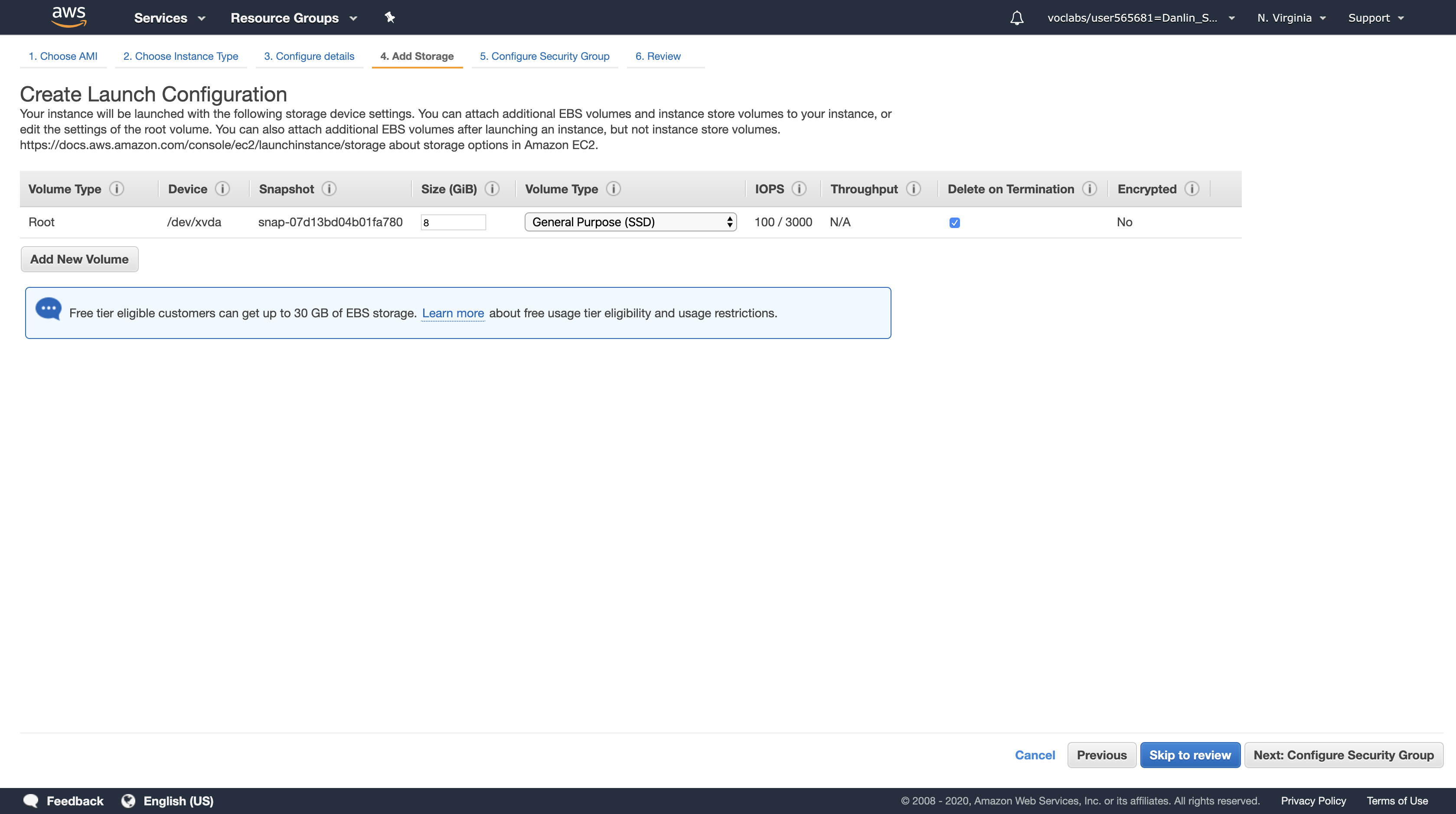This screenshot has width=1456, height=814.
Task: Switch to Choose Instance Type step
Action: pos(180,56)
